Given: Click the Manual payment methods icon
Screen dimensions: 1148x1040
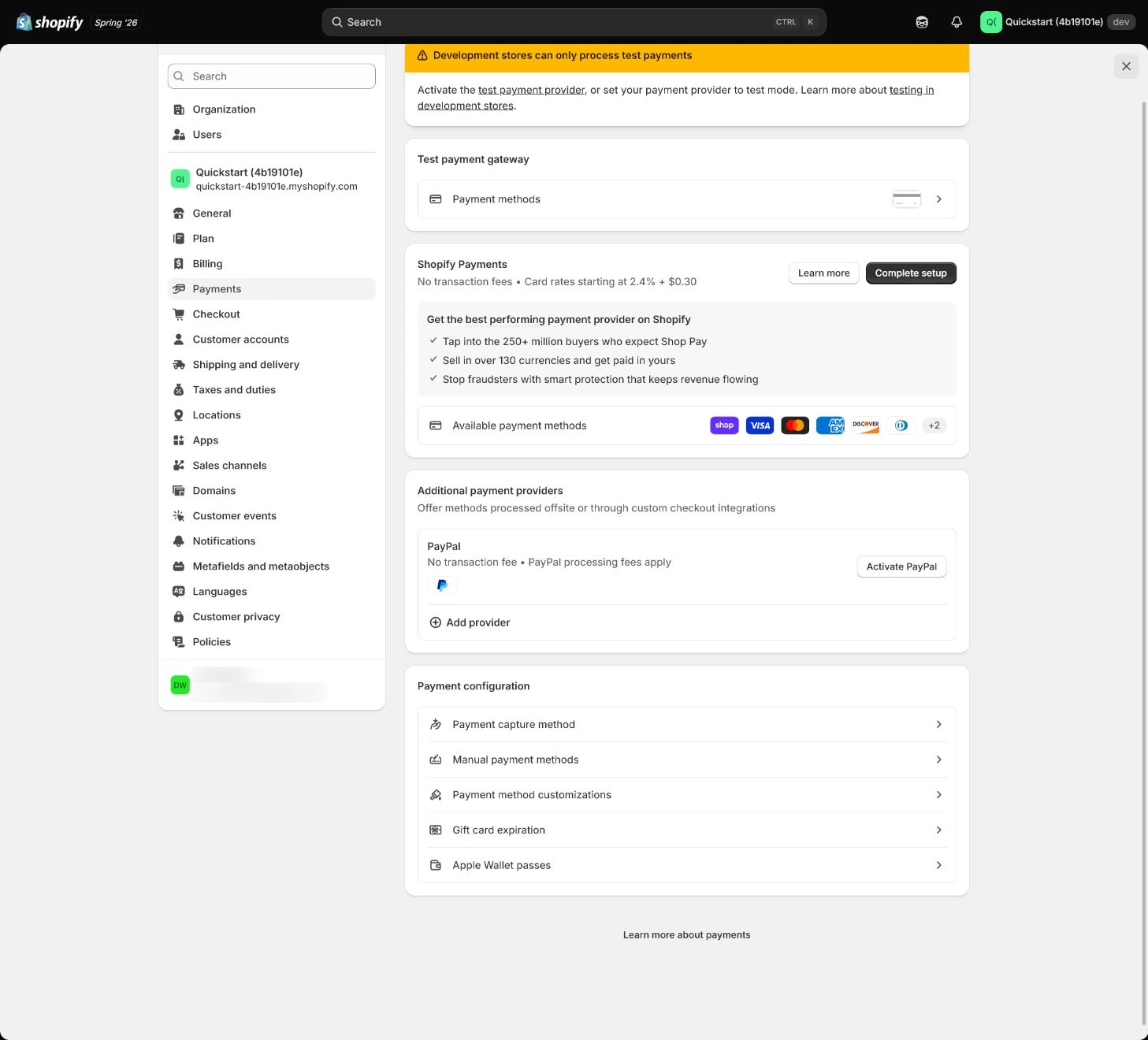Looking at the screenshot, I should coord(436,760).
